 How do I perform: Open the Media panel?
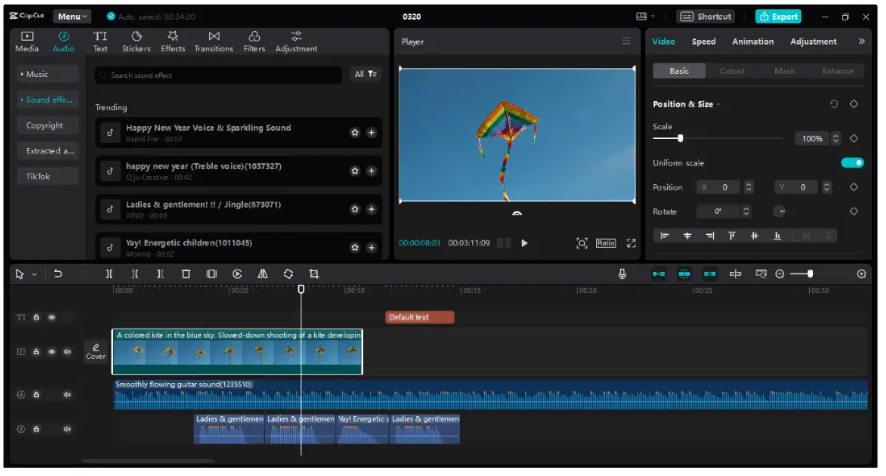[x=27, y=42]
